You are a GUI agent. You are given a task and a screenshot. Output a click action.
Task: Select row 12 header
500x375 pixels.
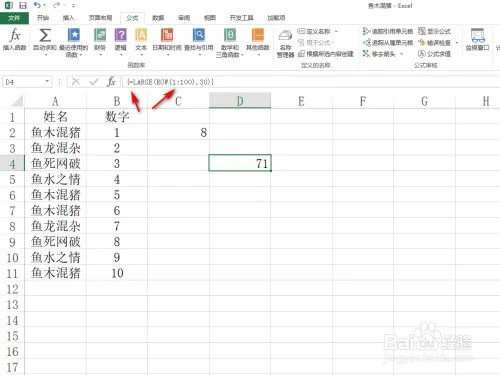coord(12,289)
